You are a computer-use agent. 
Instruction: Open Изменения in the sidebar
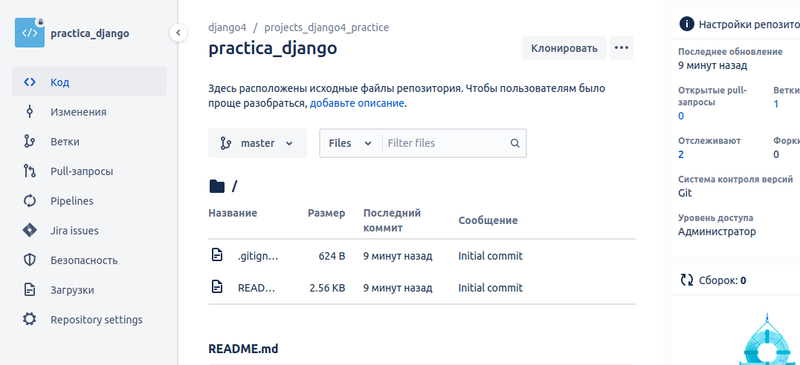(x=89, y=112)
